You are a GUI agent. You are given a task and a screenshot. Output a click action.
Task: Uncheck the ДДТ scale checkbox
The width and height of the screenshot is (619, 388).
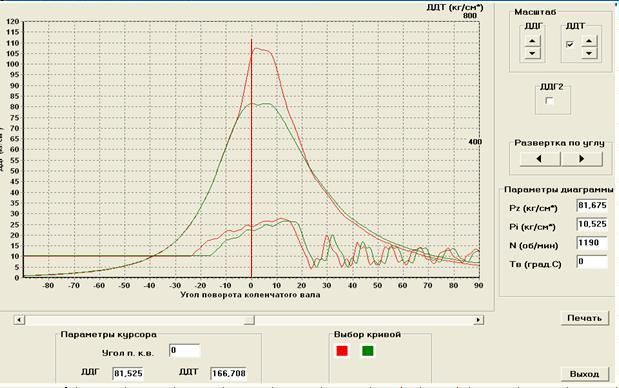tap(570, 45)
